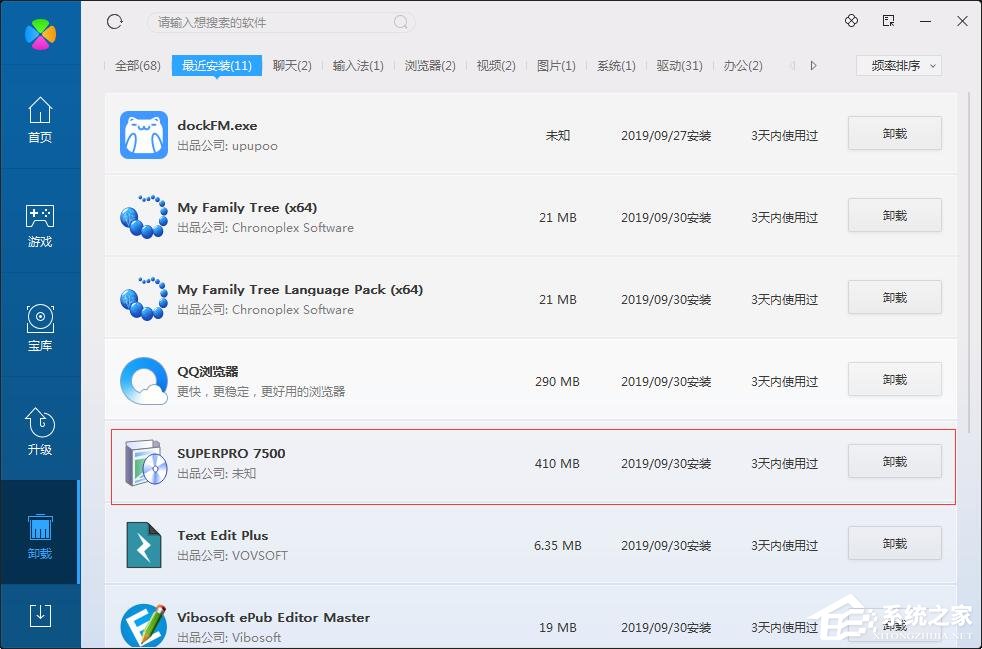Open the 驱动(31) category tab

679,65
